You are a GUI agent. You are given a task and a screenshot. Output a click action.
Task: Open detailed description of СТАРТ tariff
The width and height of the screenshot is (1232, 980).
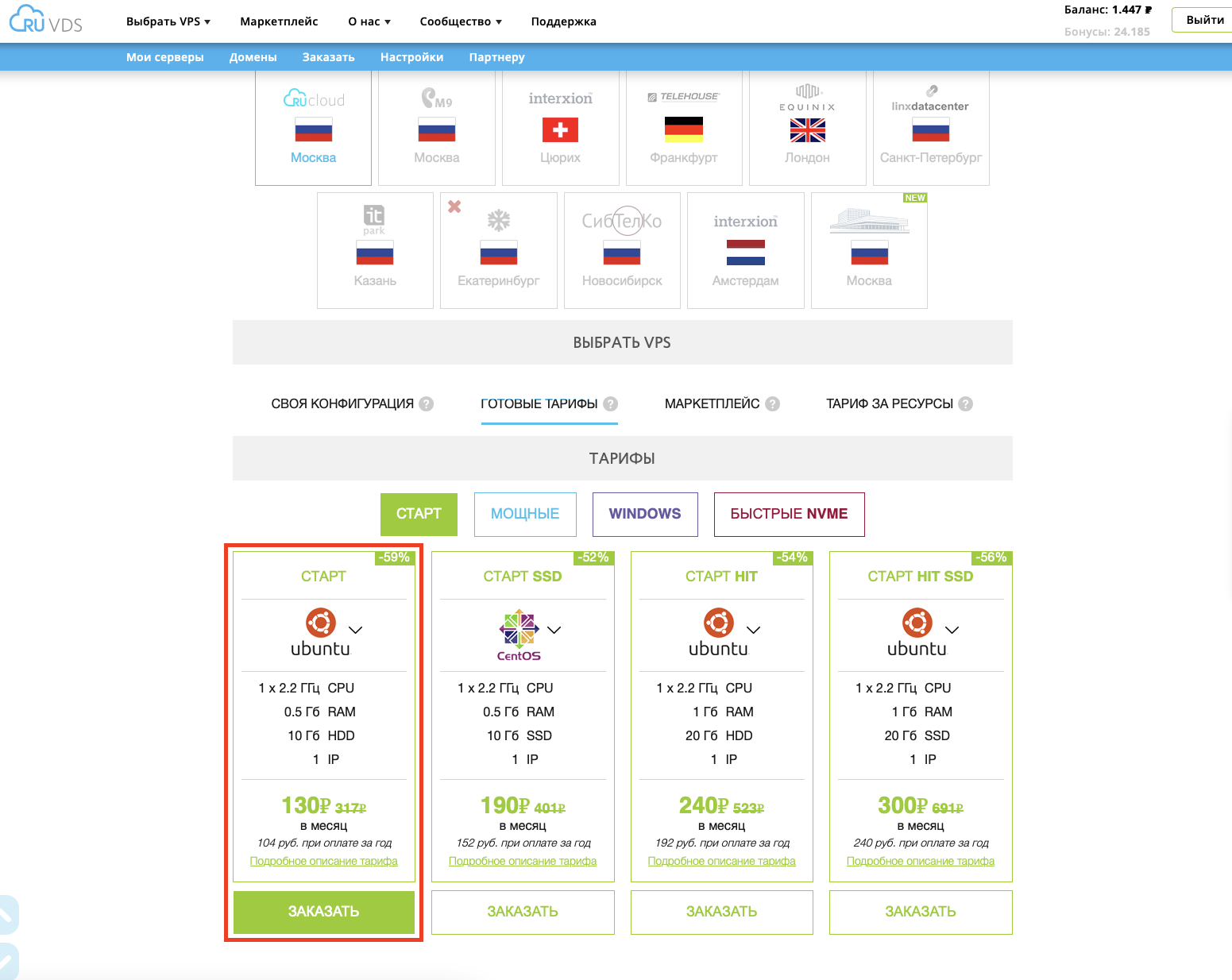[x=324, y=861]
